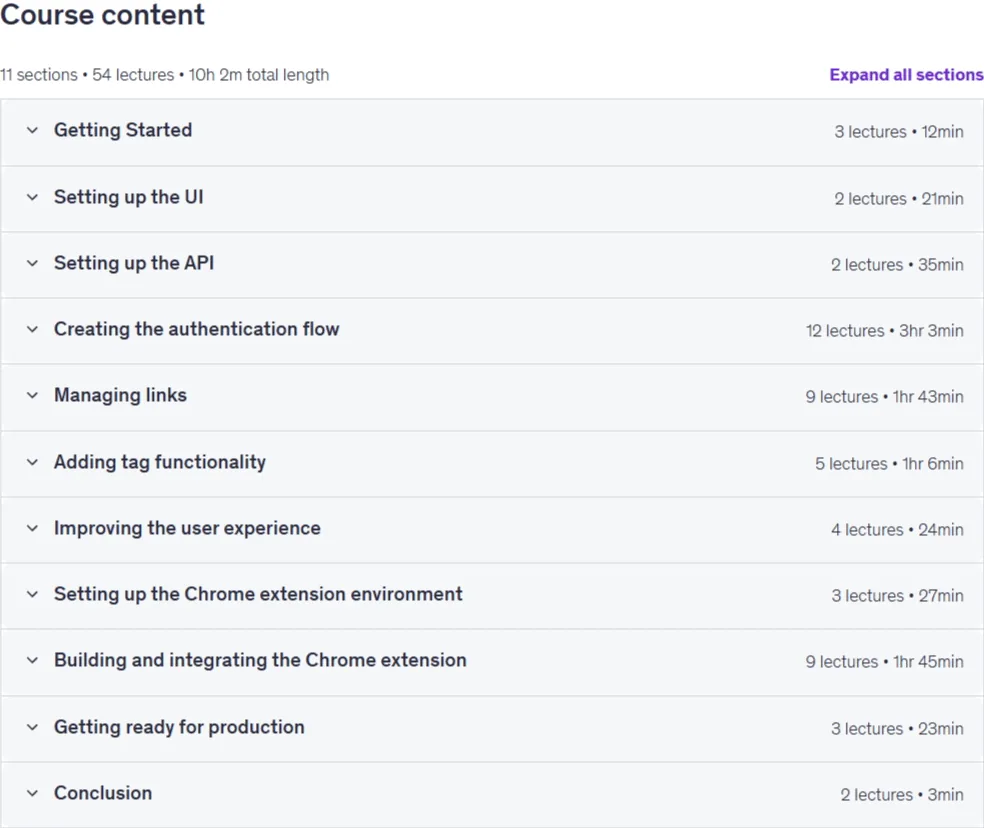Click the '12 lectures • 3hr 3min' text
This screenshot has width=984, height=828.
point(885,331)
